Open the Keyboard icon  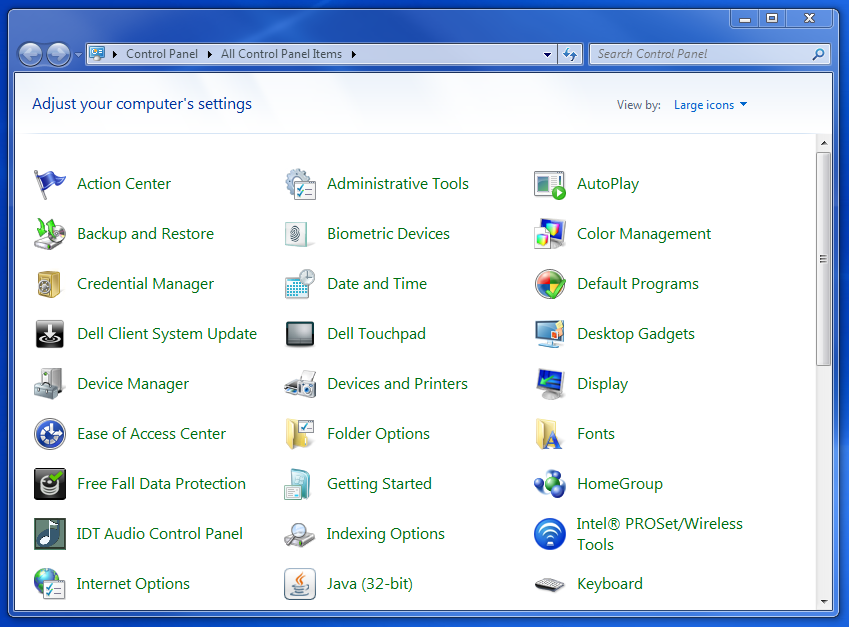click(x=550, y=584)
